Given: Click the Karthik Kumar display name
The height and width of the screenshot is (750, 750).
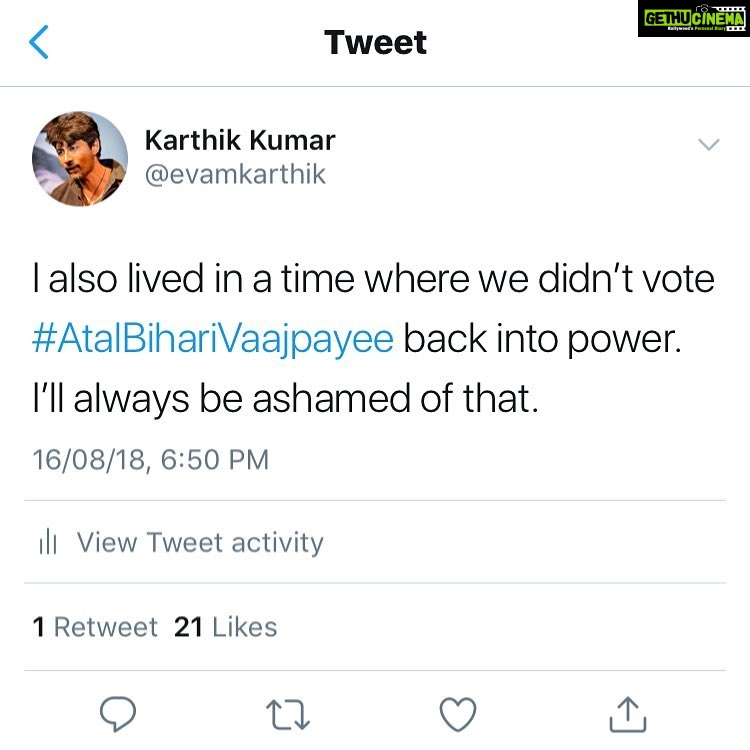Looking at the screenshot, I should tap(240, 140).
